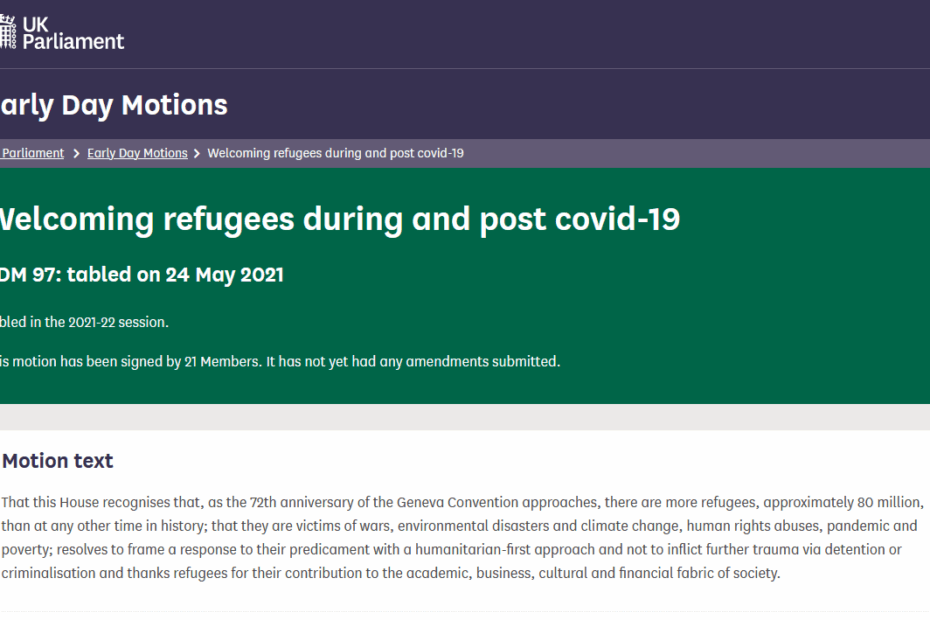Click the "Motion text" section heading

(x=58, y=461)
